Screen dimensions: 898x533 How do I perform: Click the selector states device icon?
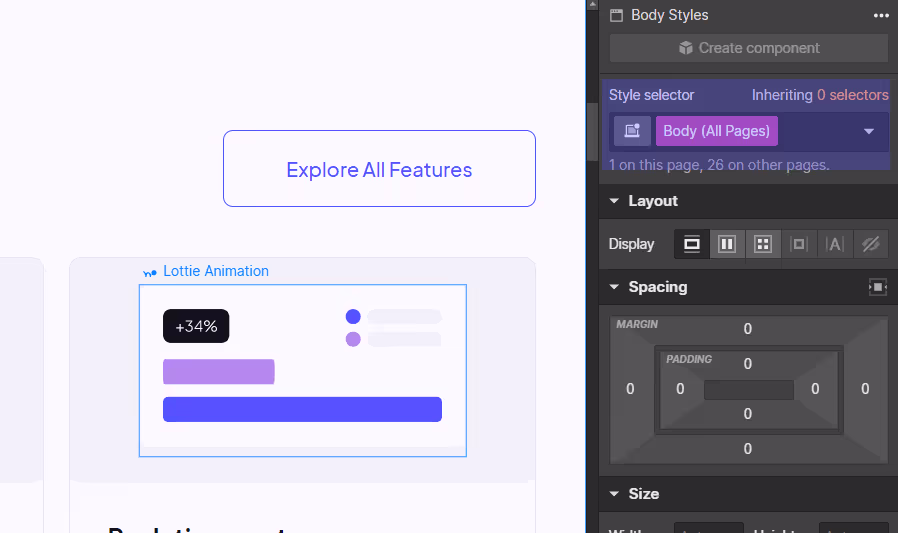(x=632, y=131)
